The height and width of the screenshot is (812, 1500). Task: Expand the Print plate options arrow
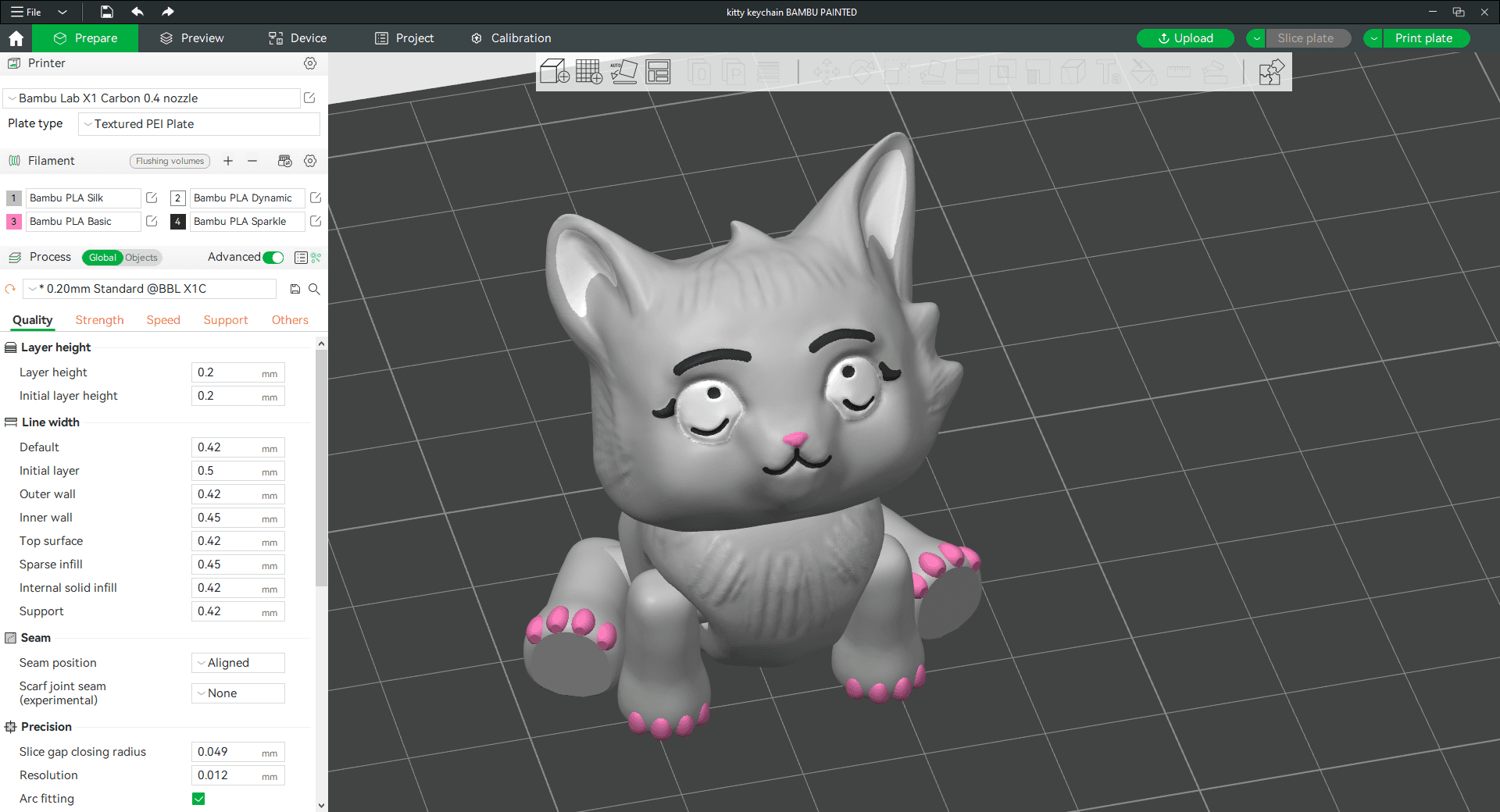click(1374, 38)
